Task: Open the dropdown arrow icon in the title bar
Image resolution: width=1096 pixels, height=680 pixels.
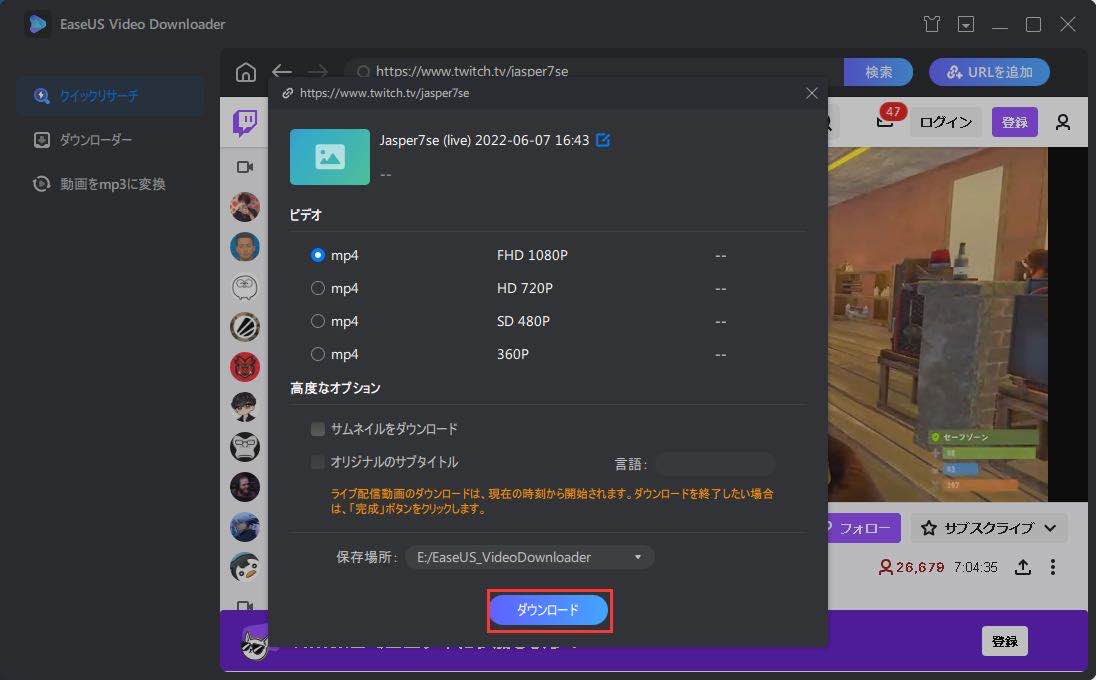Action: coord(967,21)
